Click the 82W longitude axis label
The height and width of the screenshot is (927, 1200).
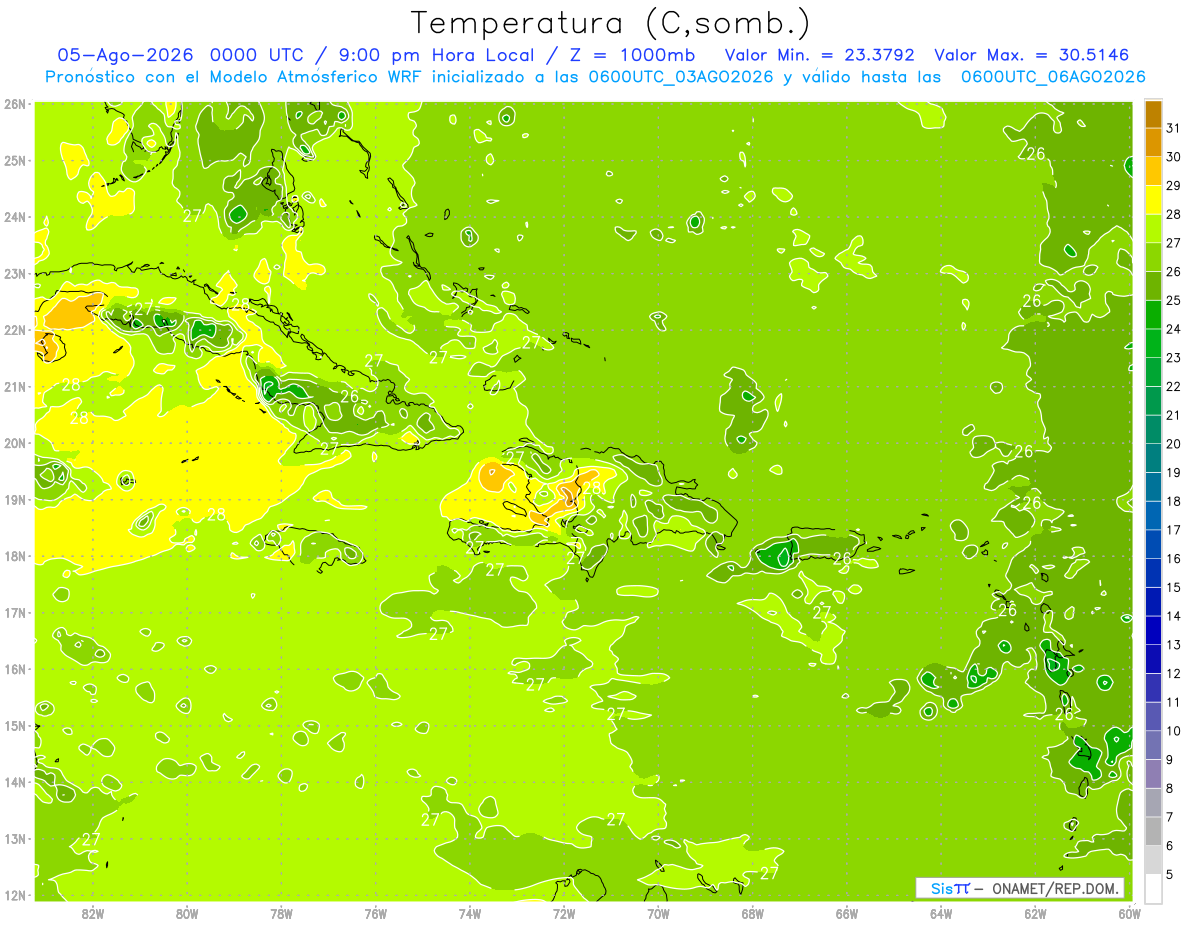click(93, 912)
